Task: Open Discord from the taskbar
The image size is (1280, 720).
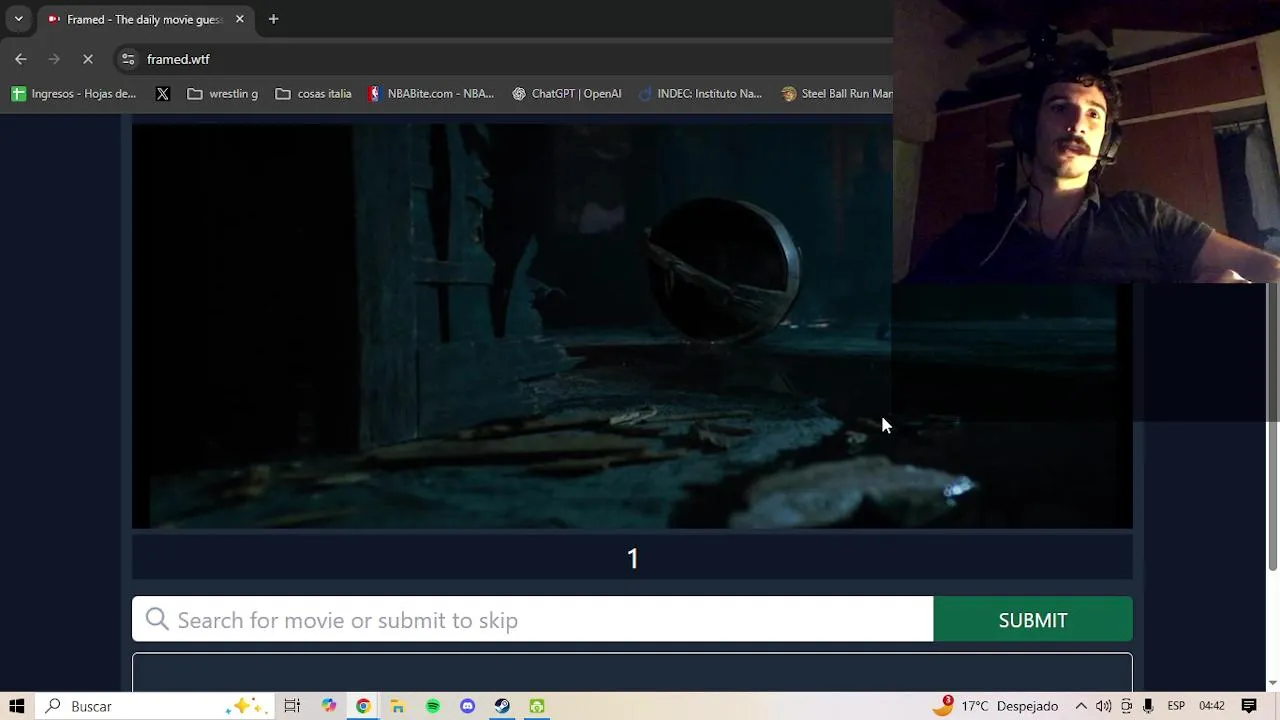Action: [x=467, y=706]
